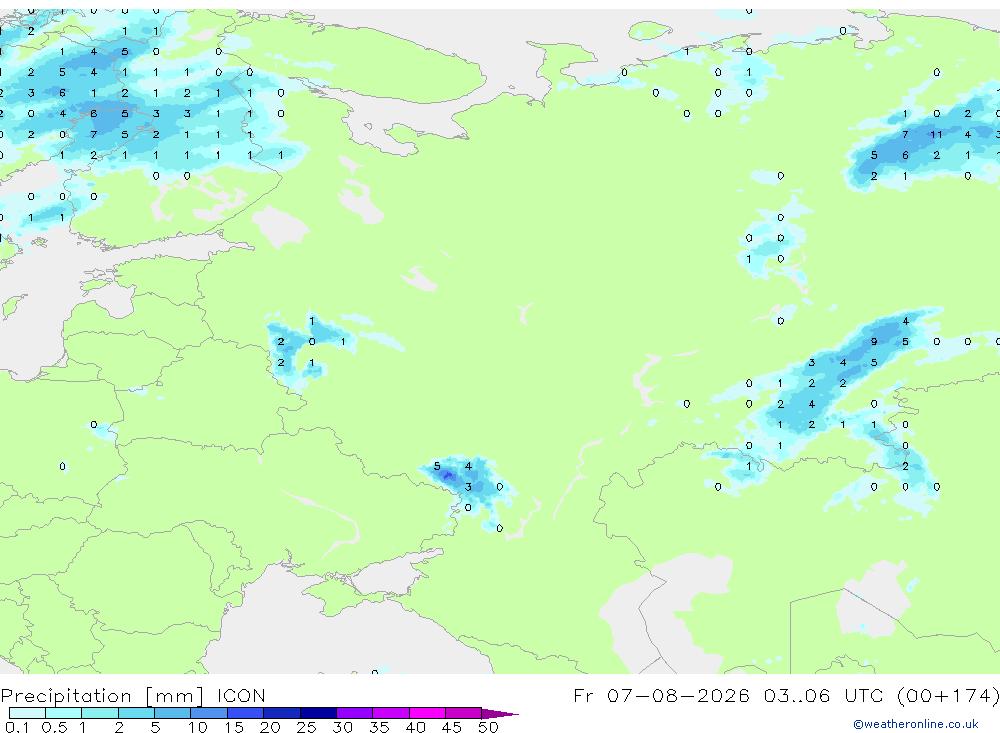The height and width of the screenshot is (733, 1000).
Task: Click the 20–25 mm dark blue swatch
Action: (281, 713)
